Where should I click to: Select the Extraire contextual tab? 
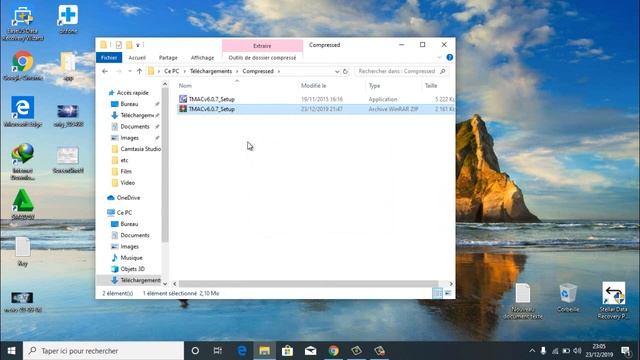click(262, 46)
